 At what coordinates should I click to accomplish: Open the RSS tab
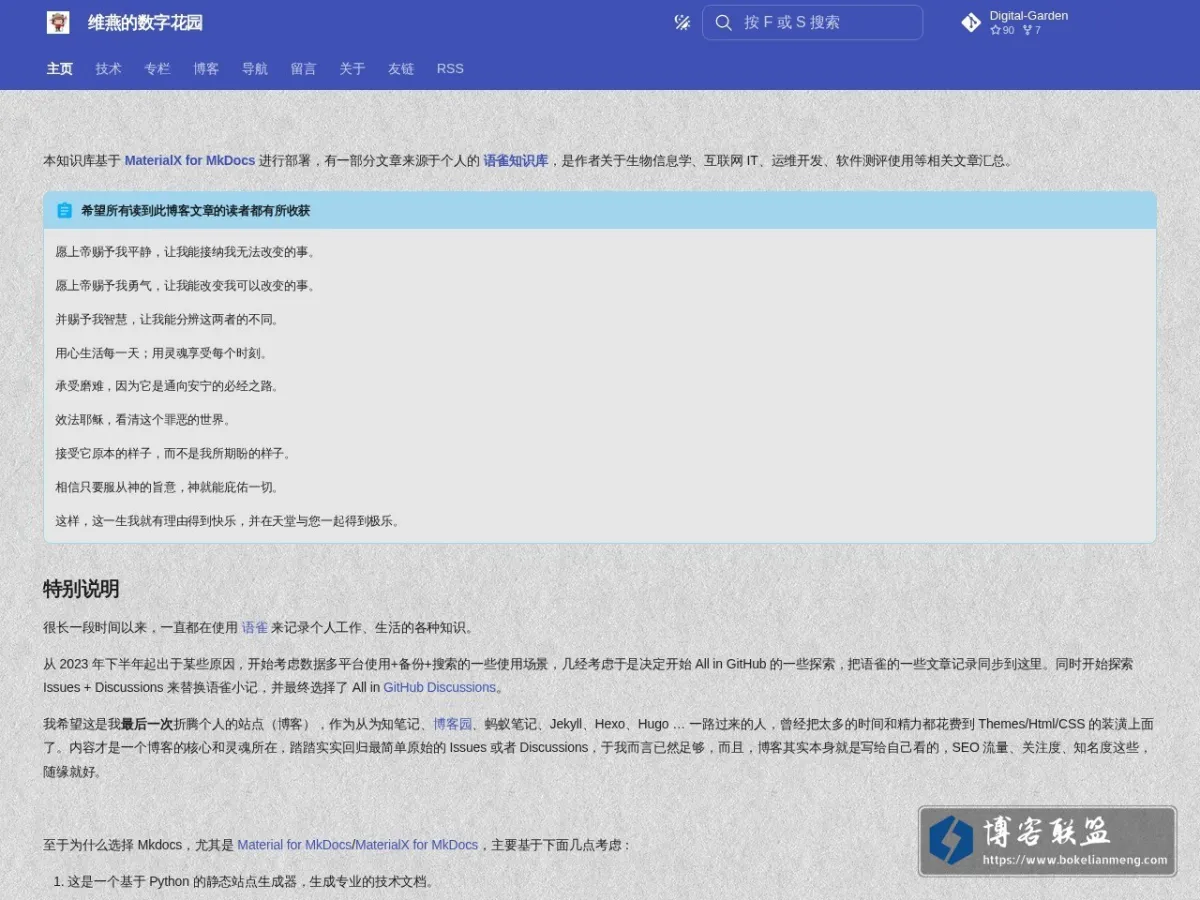coord(450,68)
